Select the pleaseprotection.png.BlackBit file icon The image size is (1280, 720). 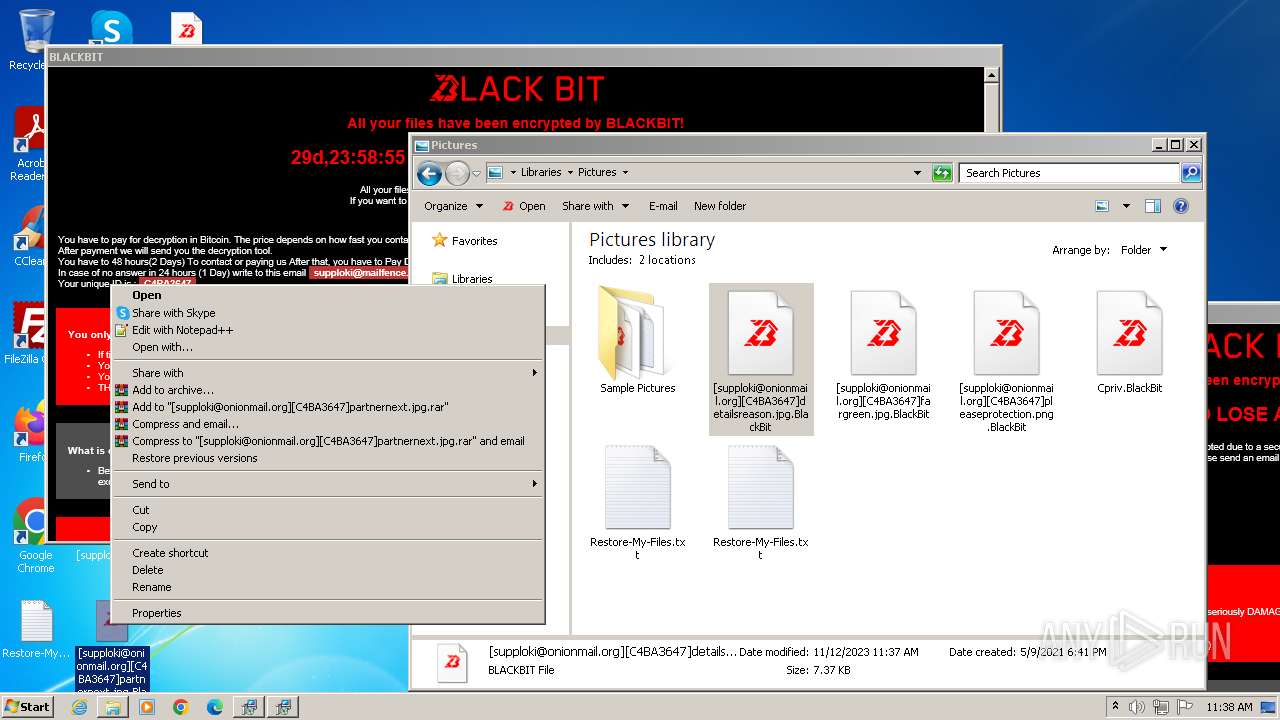(1006, 334)
